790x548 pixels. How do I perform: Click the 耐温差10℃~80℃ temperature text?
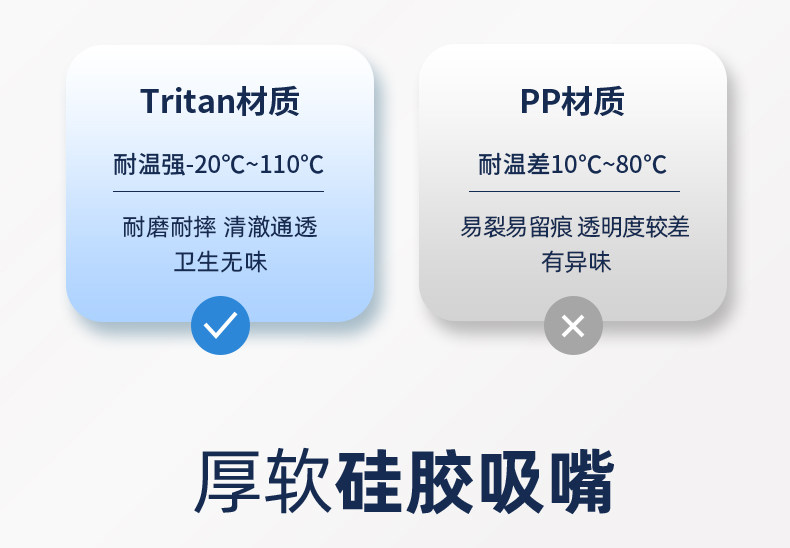[x=572, y=165]
